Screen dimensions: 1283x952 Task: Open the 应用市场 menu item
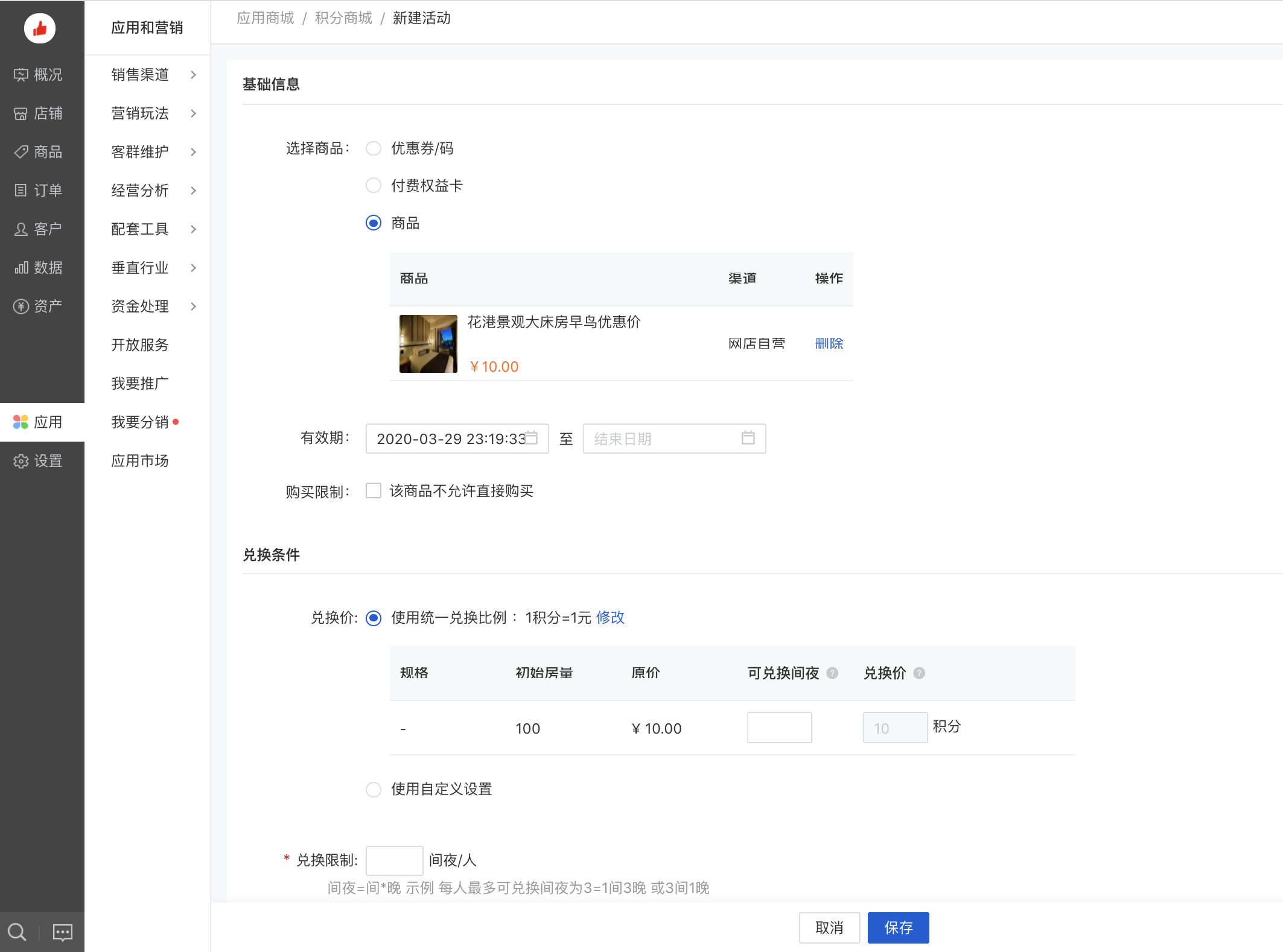click(140, 461)
